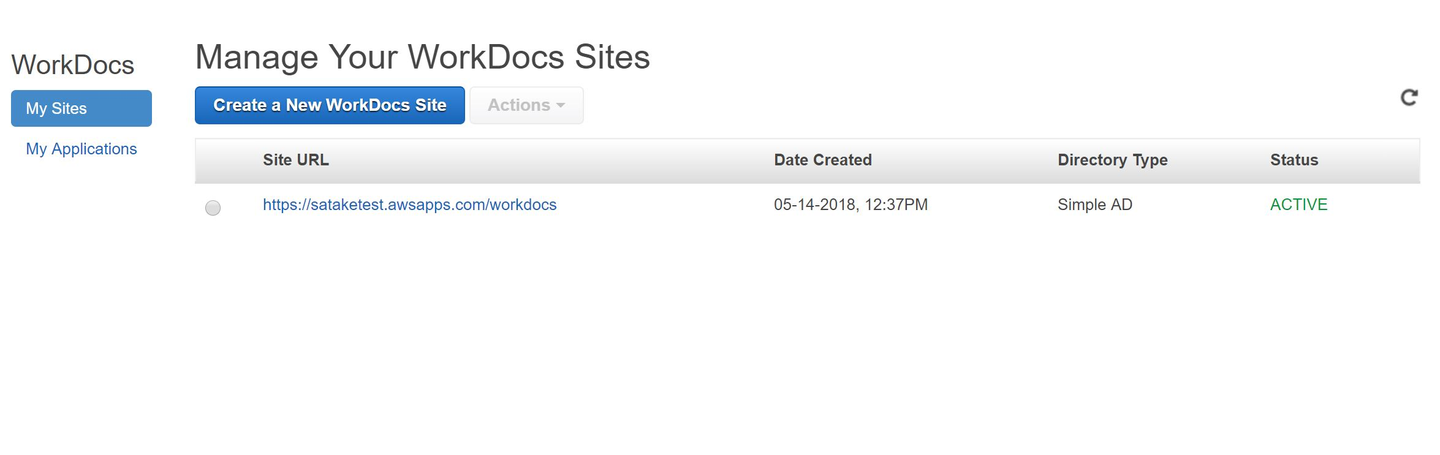Refresh the WorkDocs sites list
1440x455 pixels.
point(1409,97)
